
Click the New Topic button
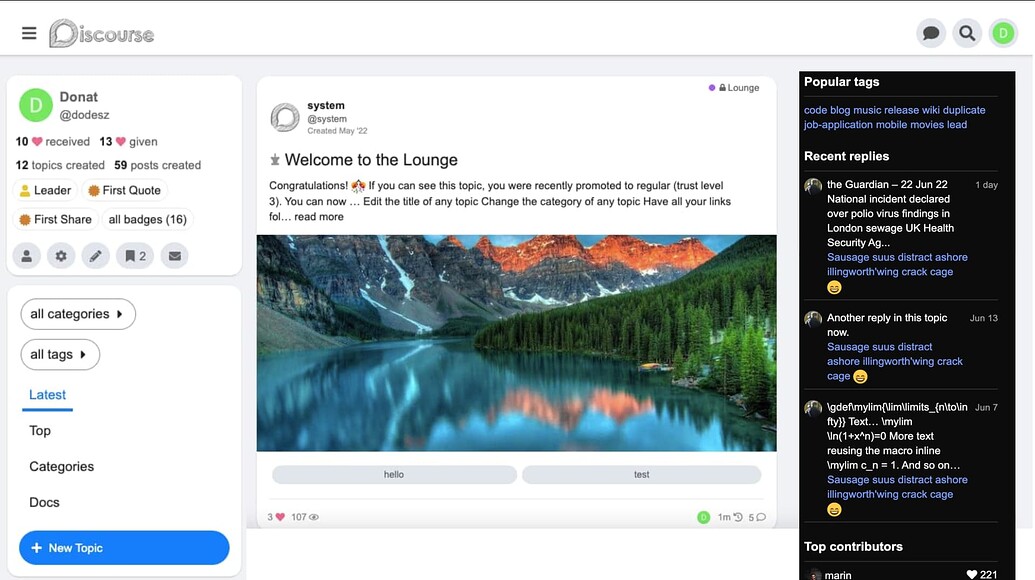click(x=124, y=548)
